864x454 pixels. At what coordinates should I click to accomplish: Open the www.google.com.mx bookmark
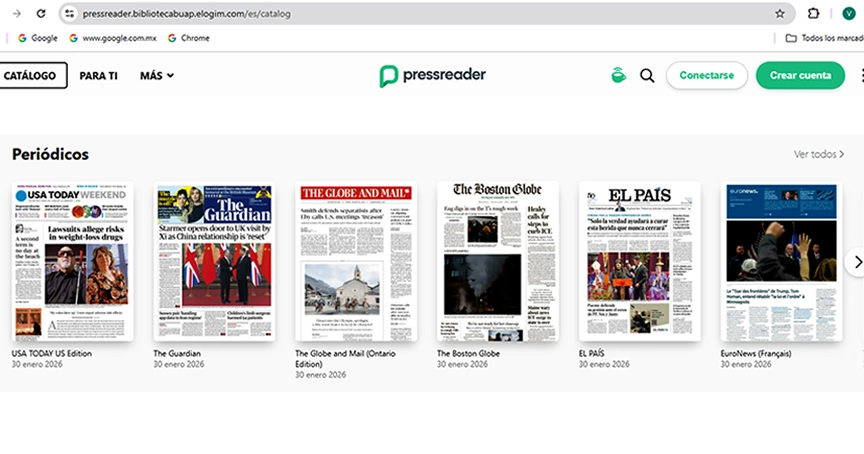coord(112,38)
